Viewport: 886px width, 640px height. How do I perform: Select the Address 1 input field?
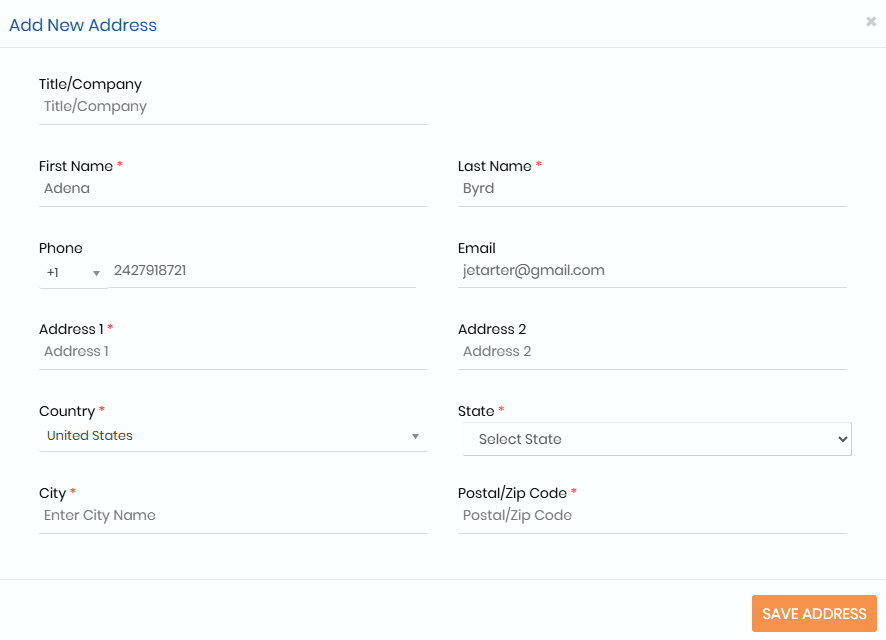(233, 351)
